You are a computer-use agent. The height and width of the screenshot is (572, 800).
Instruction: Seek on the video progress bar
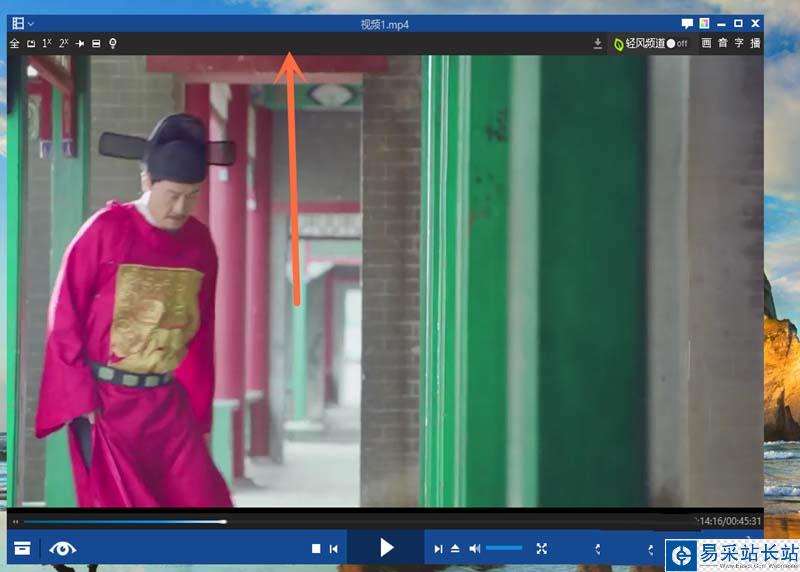click(359, 521)
